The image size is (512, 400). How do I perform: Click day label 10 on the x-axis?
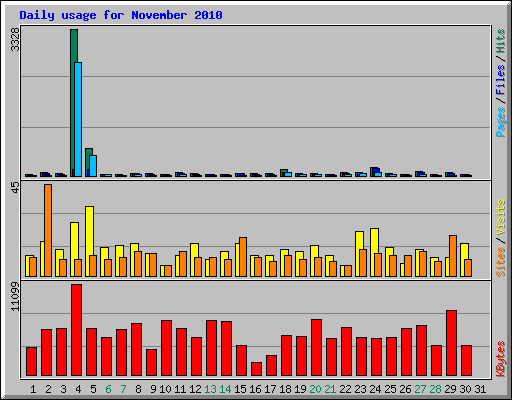165,389
